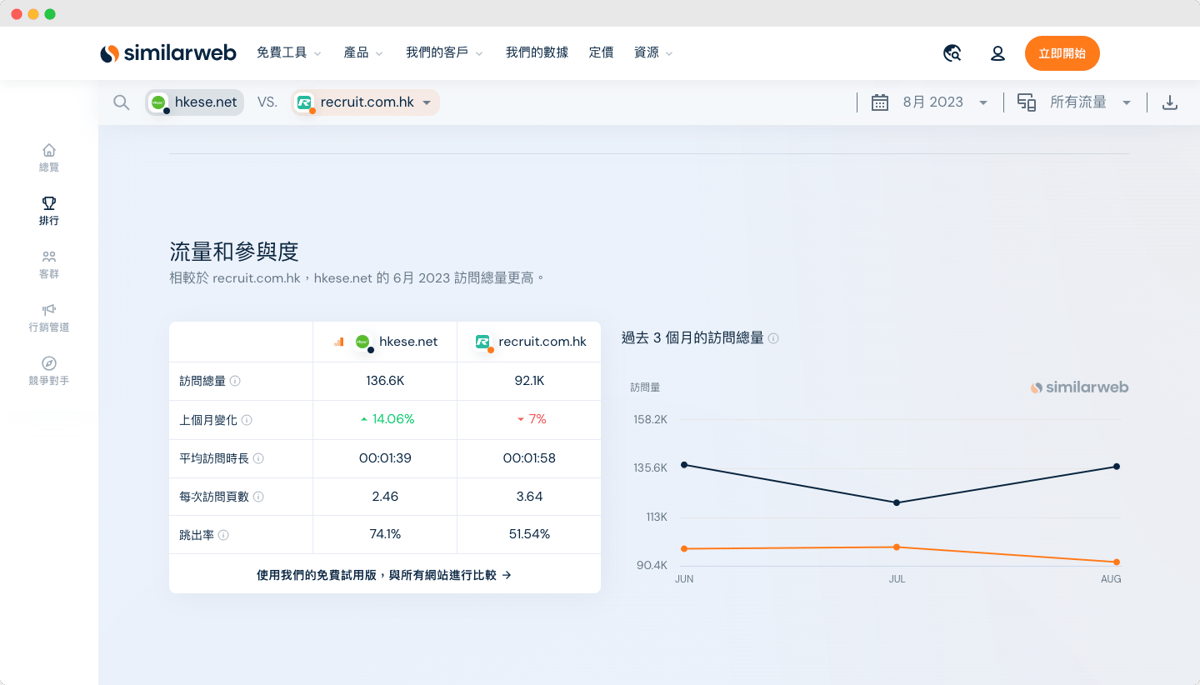Click info icon next to 訪問總量
Image resolution: width=1200 pixels, height=685 pixels.
click(235, 381)
